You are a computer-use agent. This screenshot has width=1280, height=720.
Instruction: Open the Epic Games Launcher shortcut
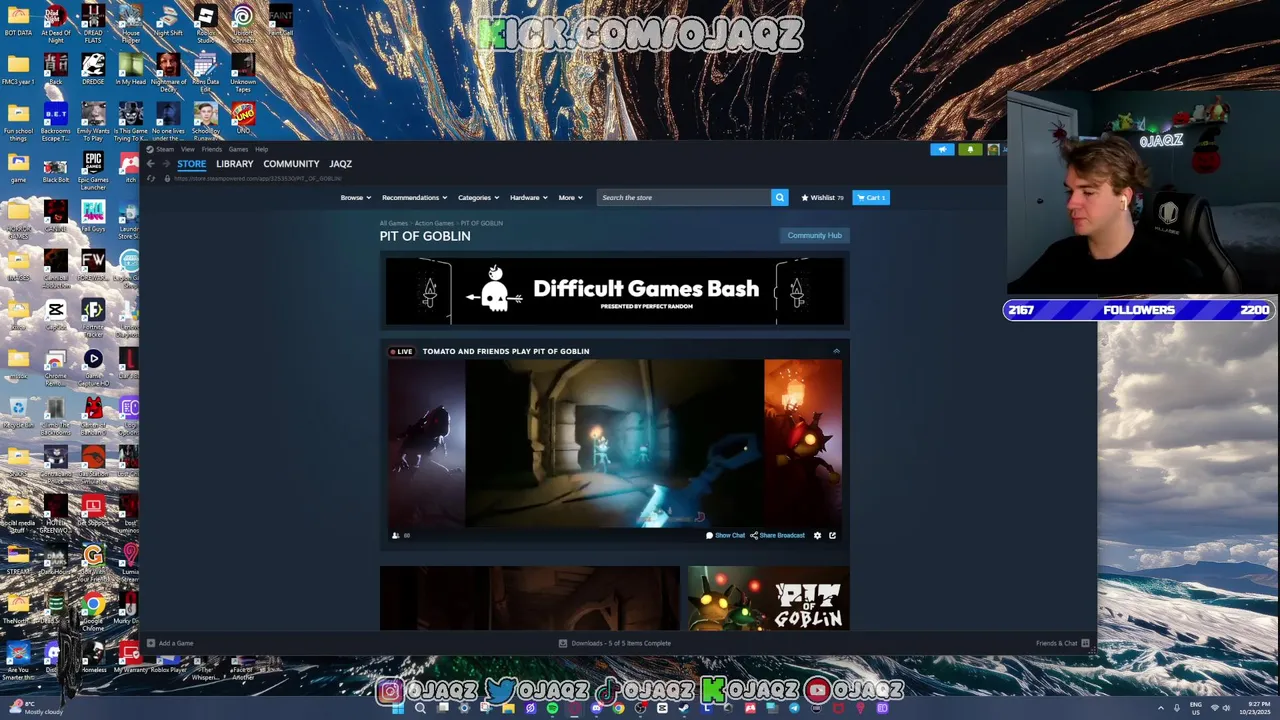coord(93,172)
